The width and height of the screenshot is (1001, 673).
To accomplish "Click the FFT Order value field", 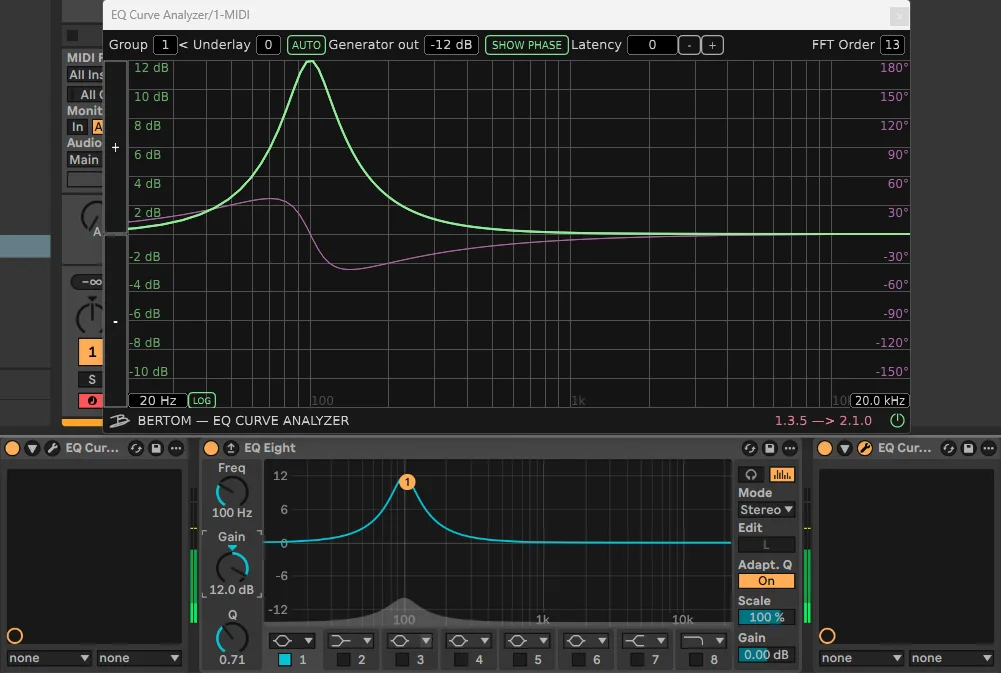I will [891, 45].
